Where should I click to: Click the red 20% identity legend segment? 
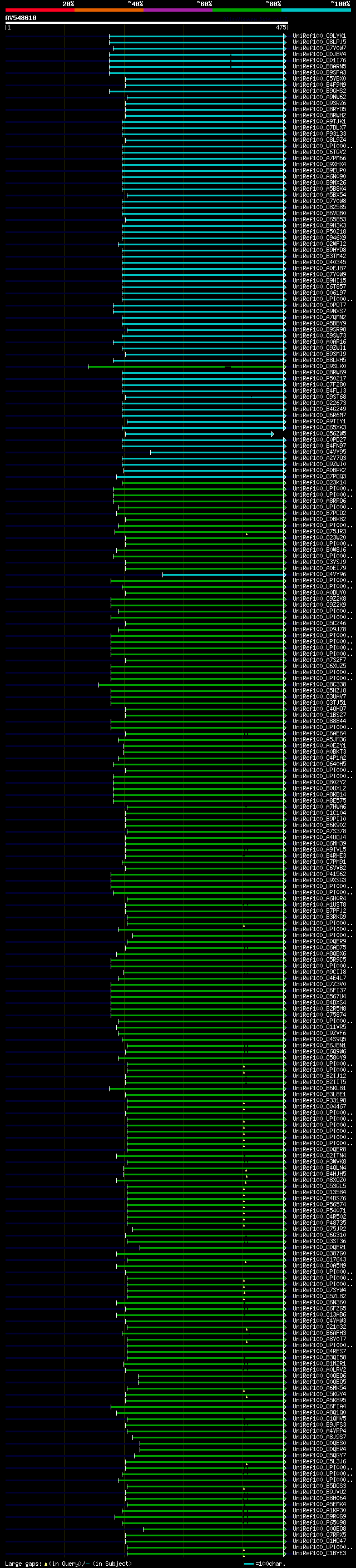pyautogui.click(x=39, y=10)
